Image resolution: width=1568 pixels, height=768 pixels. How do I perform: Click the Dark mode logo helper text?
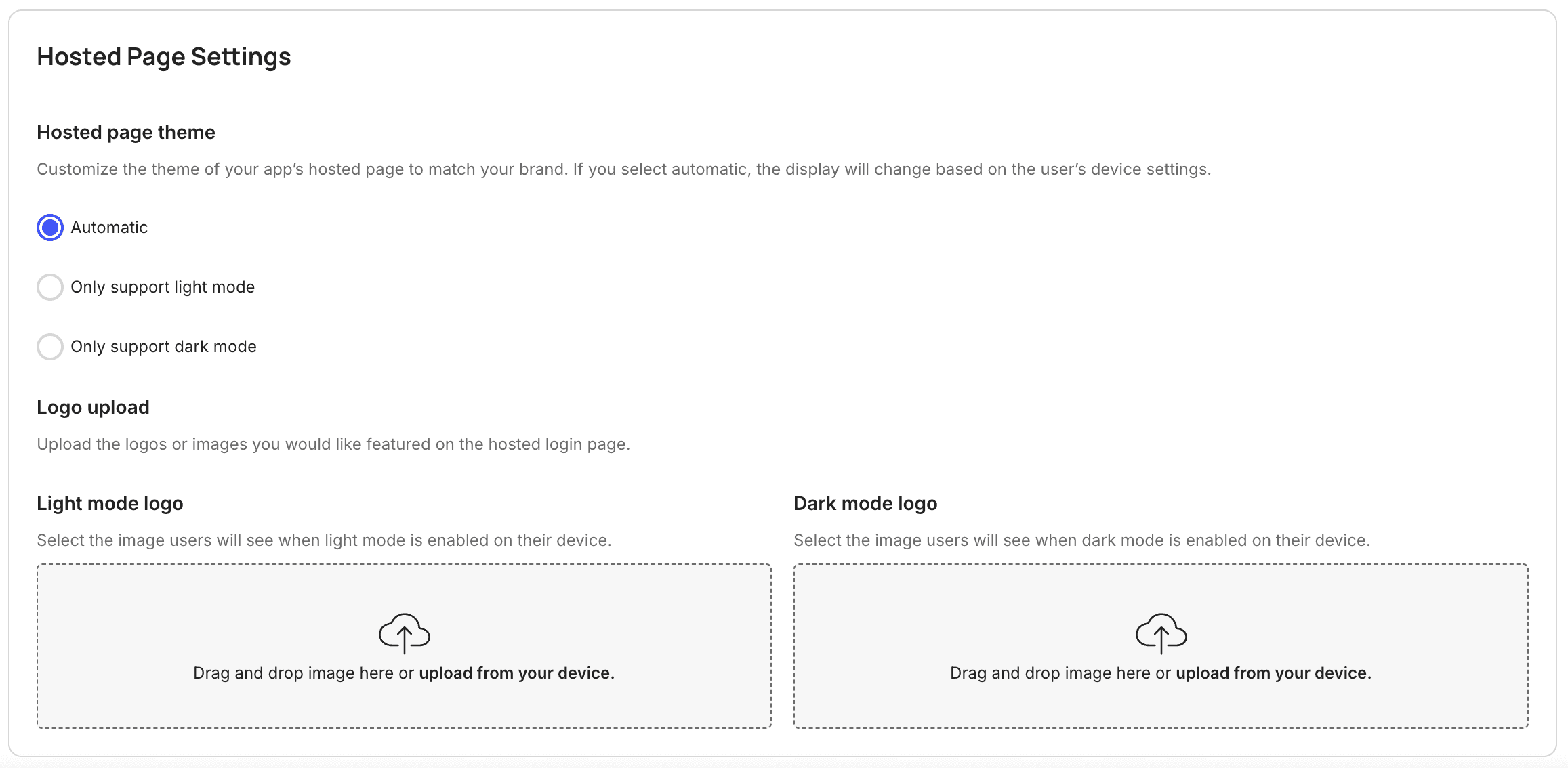pos(1080,540)
